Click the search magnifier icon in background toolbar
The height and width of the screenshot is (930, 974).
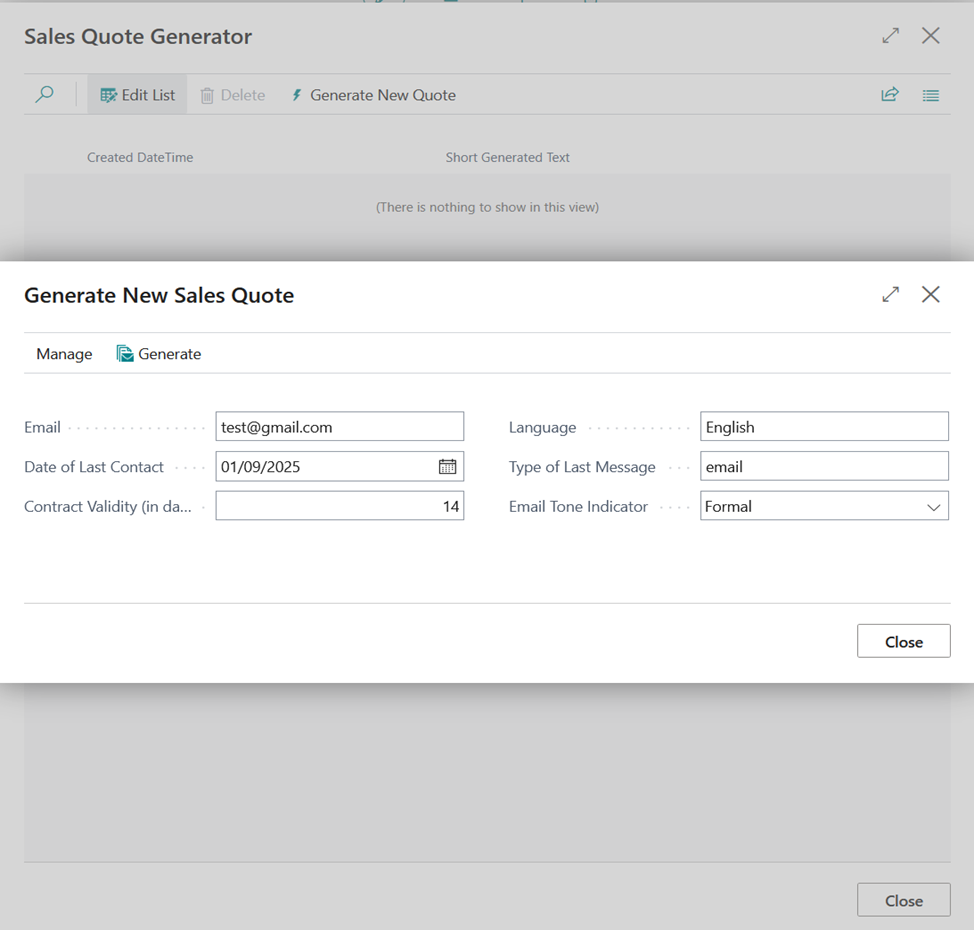[45, 95]
